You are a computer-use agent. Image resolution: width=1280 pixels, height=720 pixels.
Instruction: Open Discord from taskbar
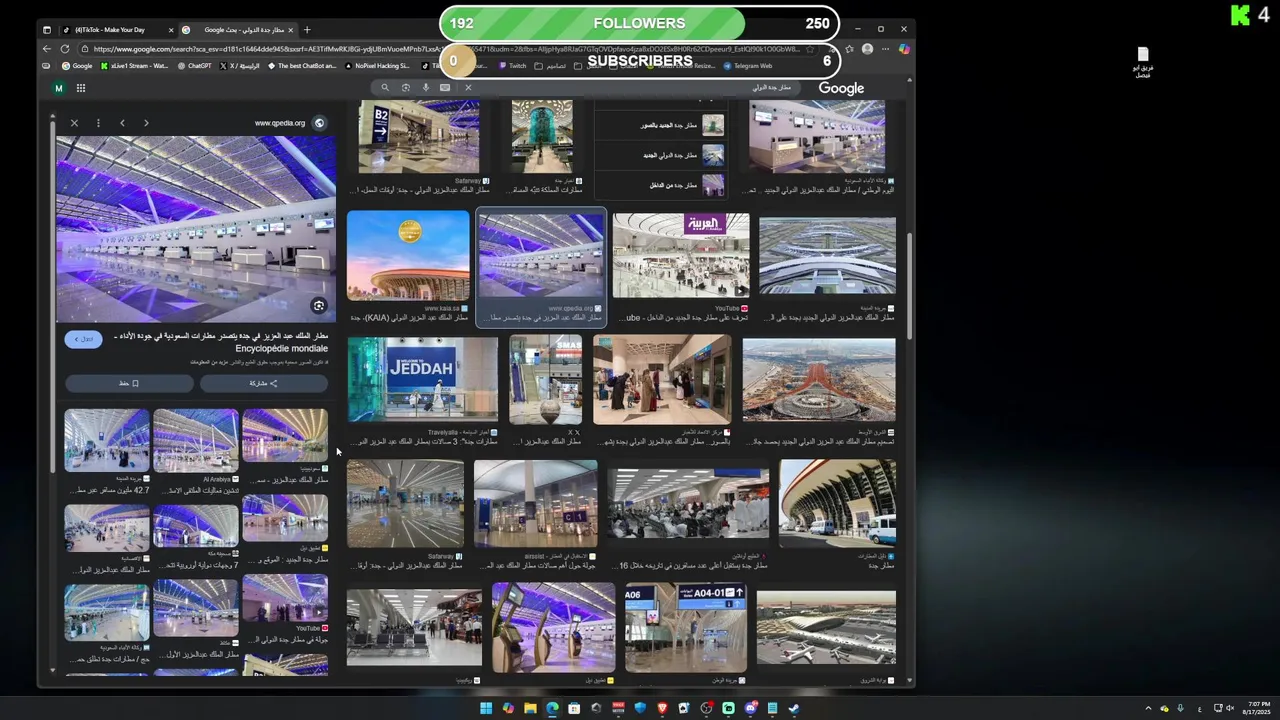coord(750,708)
